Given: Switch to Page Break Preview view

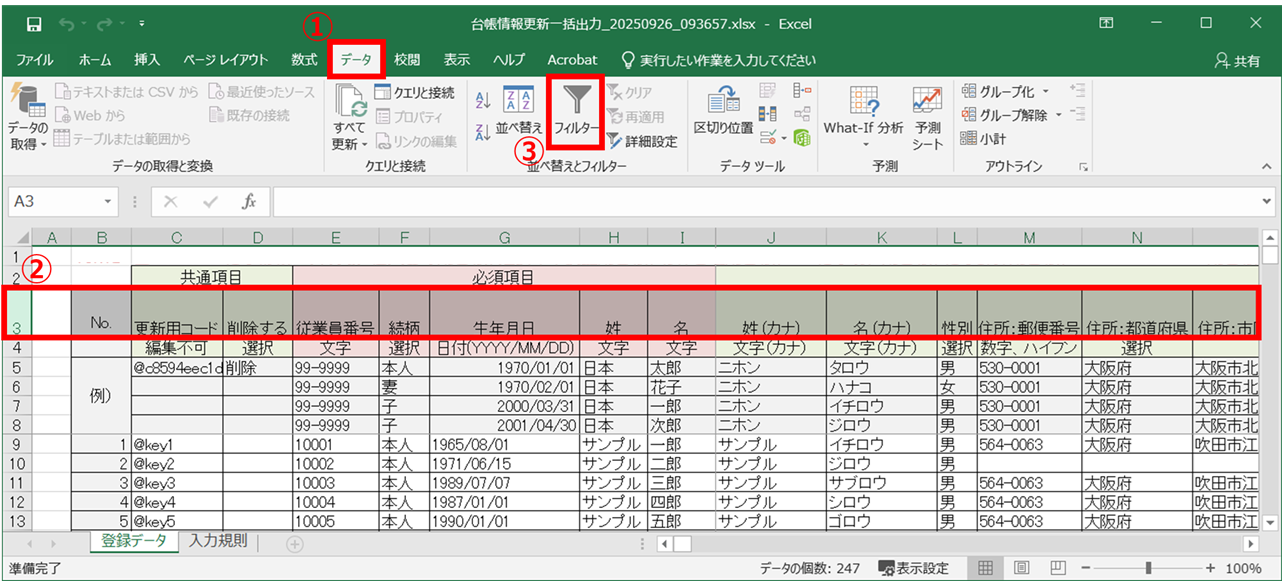Looking at the screenshot, I should (1056, 568).
